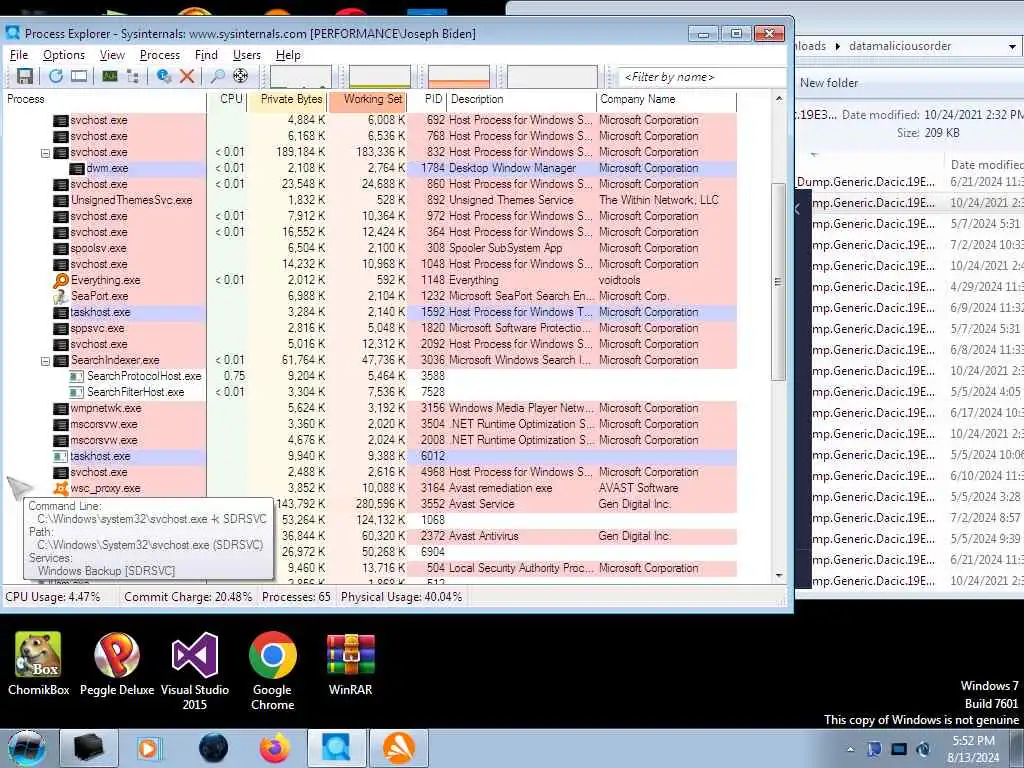The height and width of the screenshot is (768, 1024).
Task: Click the Save toolbar icon
Action: point(25,76)
